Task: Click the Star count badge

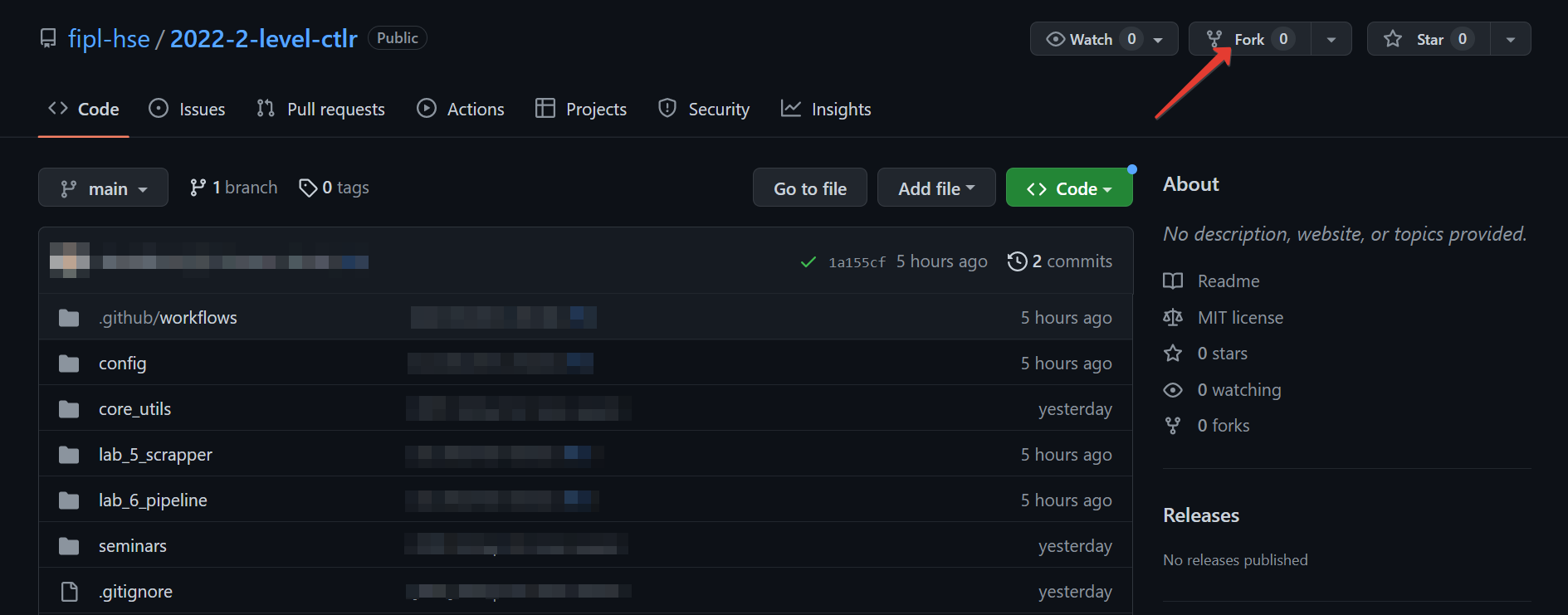Action: (1463, 39)
